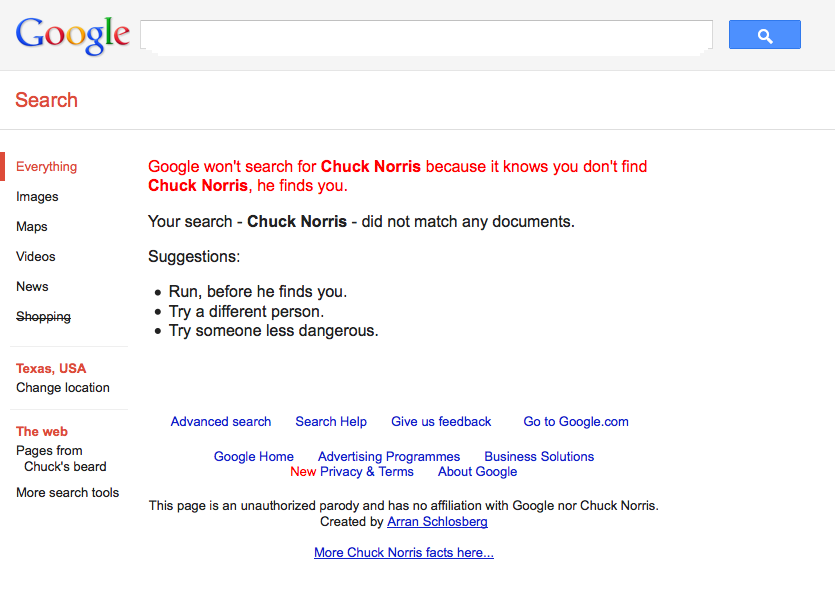Open Business Solutions link
This screenshot has height=591, width=835.
[539, 456]
